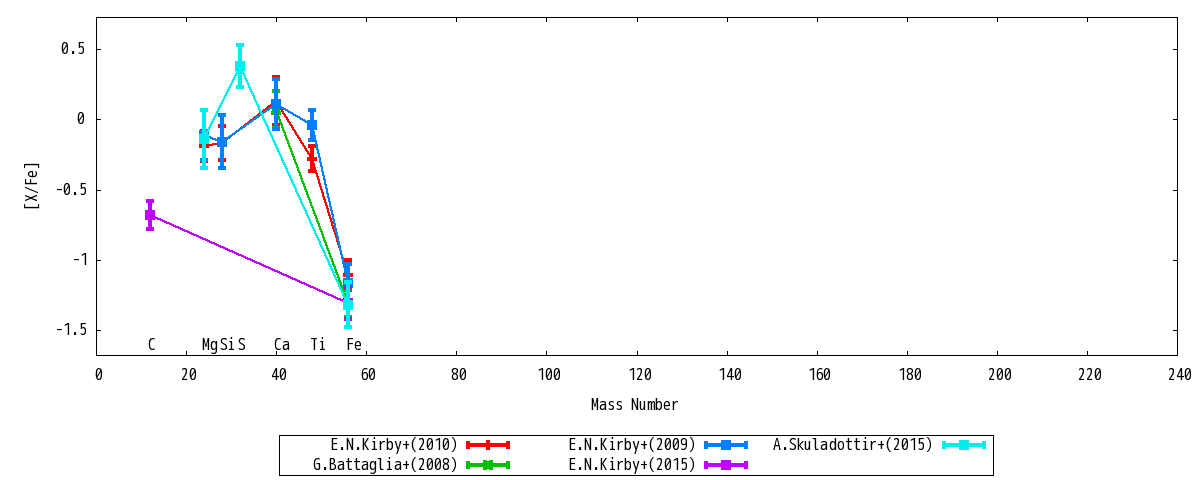The height and width of the screenshot is (480, 1200).
Task: Click the 120 tick on x-axis
Action: pos(638,375)
